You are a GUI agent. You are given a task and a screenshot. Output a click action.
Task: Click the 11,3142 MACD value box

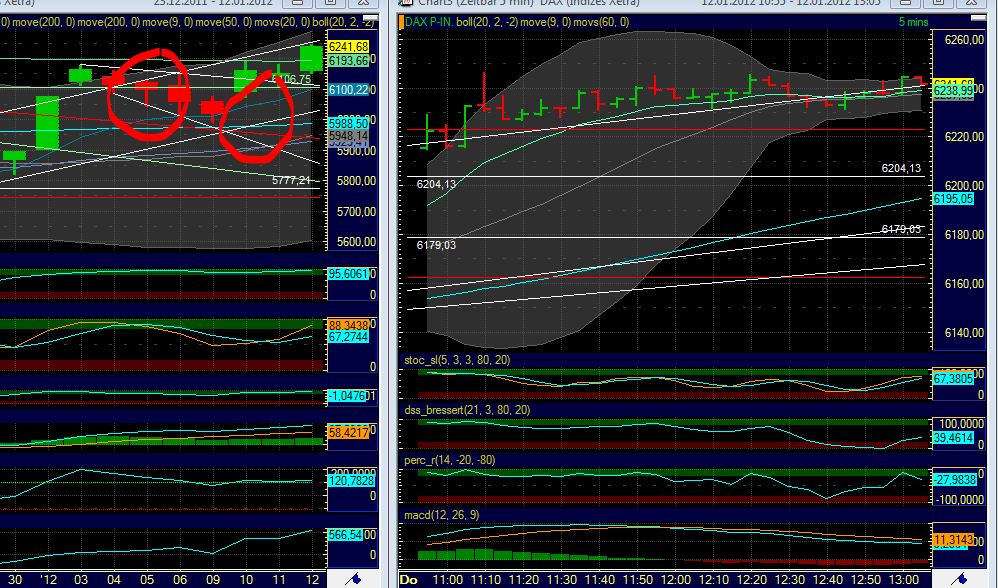[x=952, y=540]
